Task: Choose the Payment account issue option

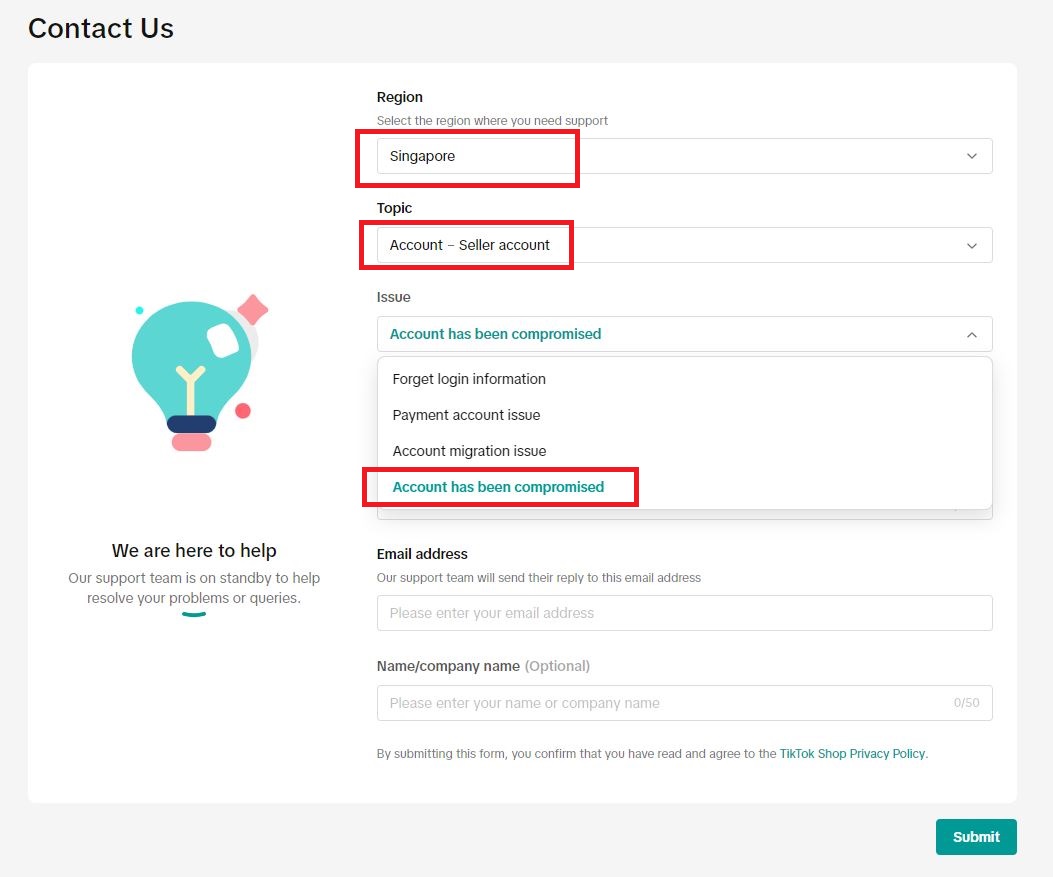Action: 466,415
